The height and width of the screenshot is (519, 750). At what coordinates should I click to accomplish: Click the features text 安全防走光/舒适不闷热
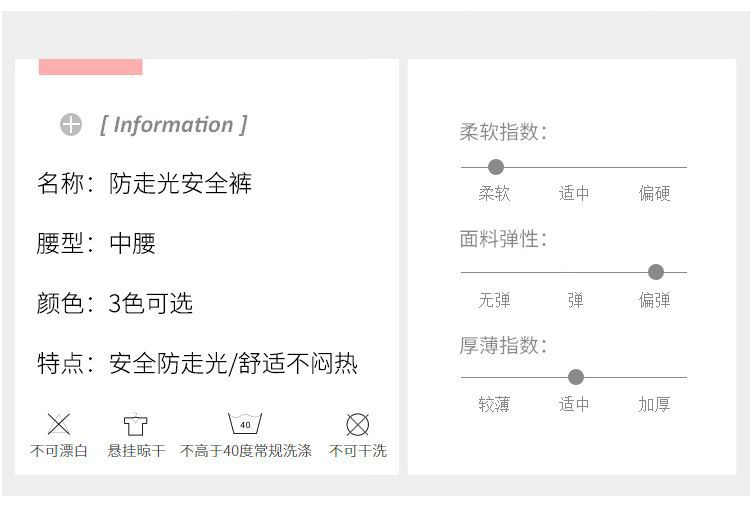(233, 364)
